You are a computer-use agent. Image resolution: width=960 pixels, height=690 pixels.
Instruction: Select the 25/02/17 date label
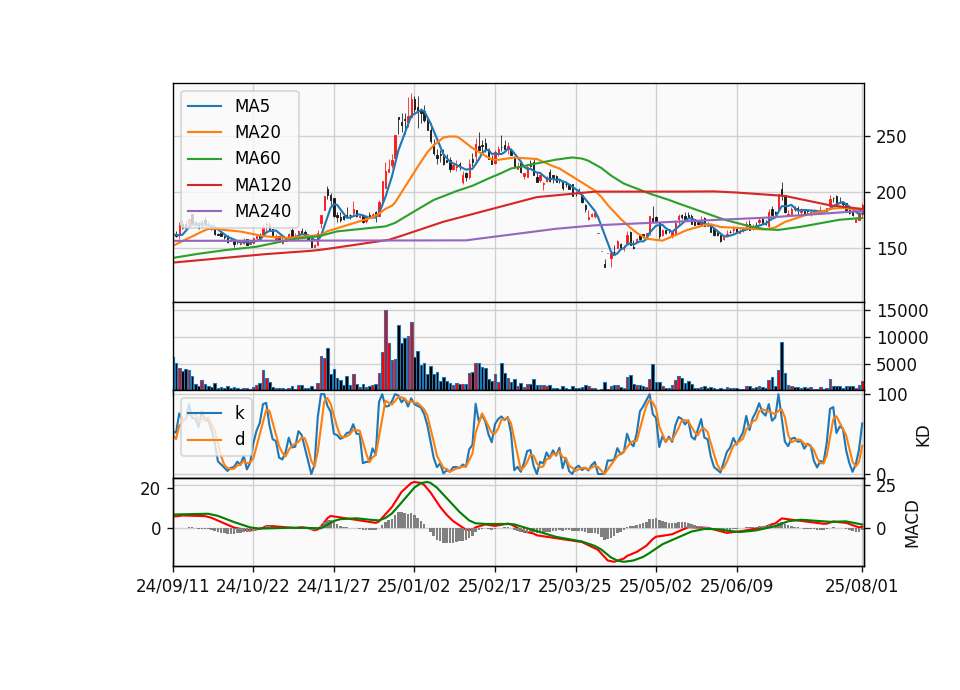click(x=495, y=586)
